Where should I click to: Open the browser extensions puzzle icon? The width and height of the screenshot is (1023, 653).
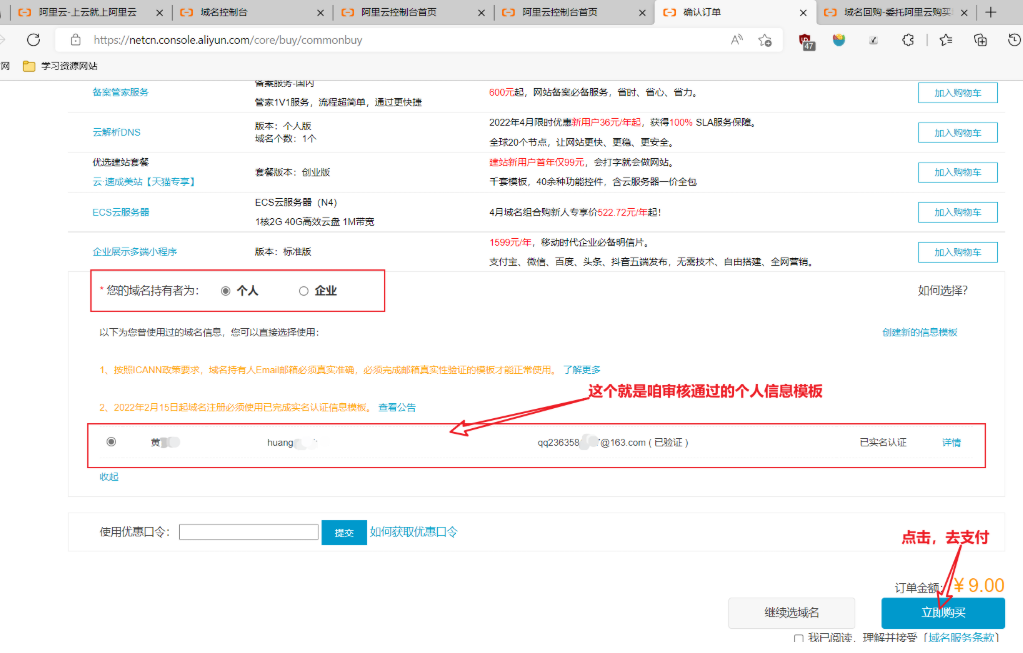tap(908, 40)
